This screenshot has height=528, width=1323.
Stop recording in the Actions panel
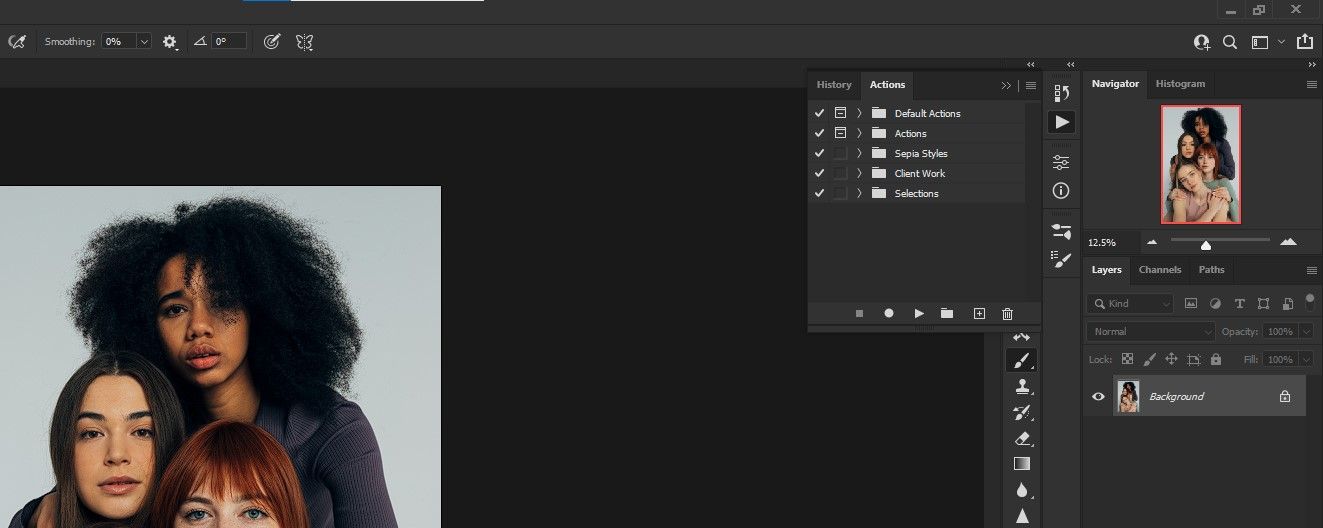coord(859,313)
